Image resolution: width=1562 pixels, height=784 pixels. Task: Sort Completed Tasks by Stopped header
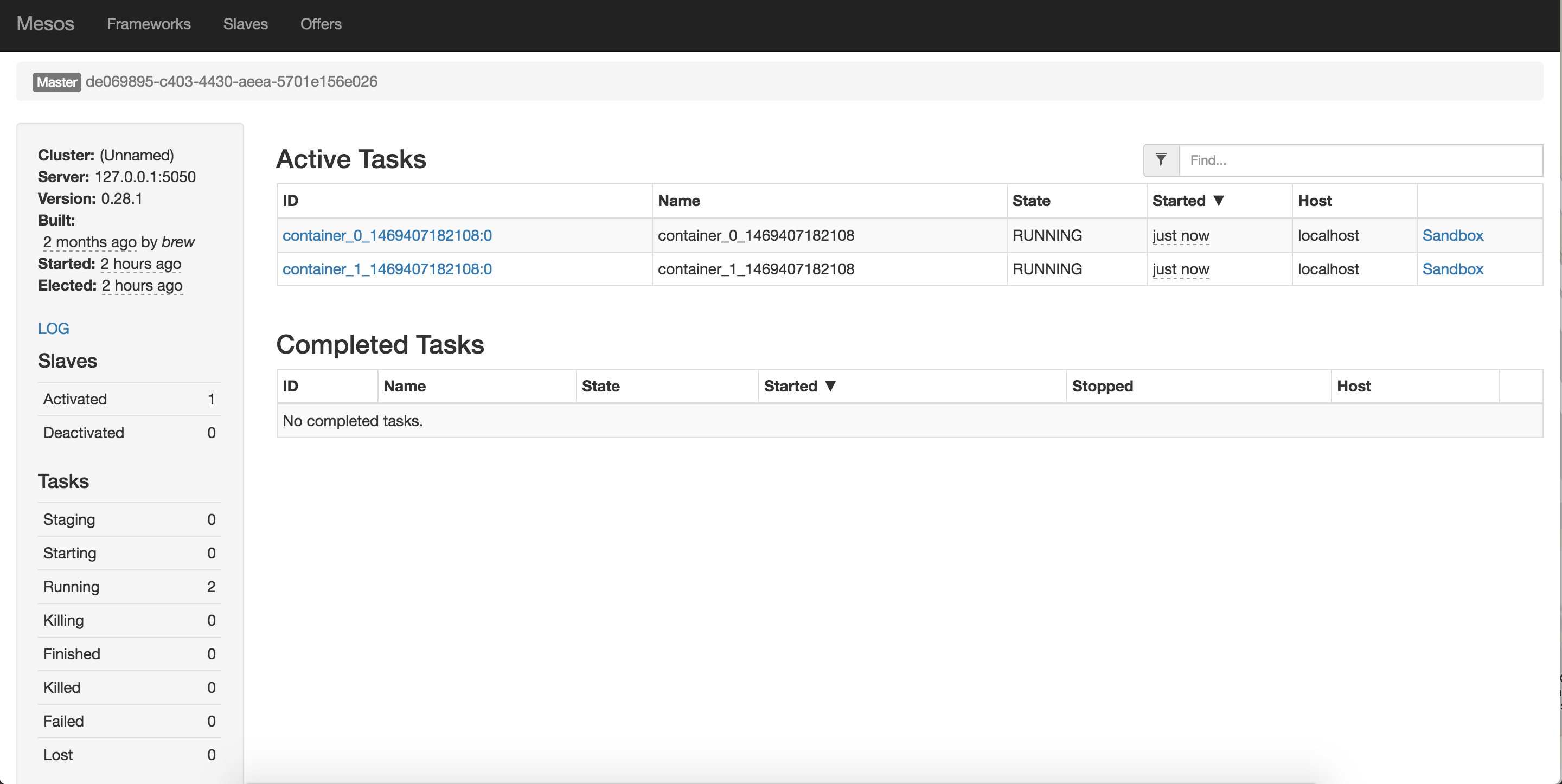1103,386
